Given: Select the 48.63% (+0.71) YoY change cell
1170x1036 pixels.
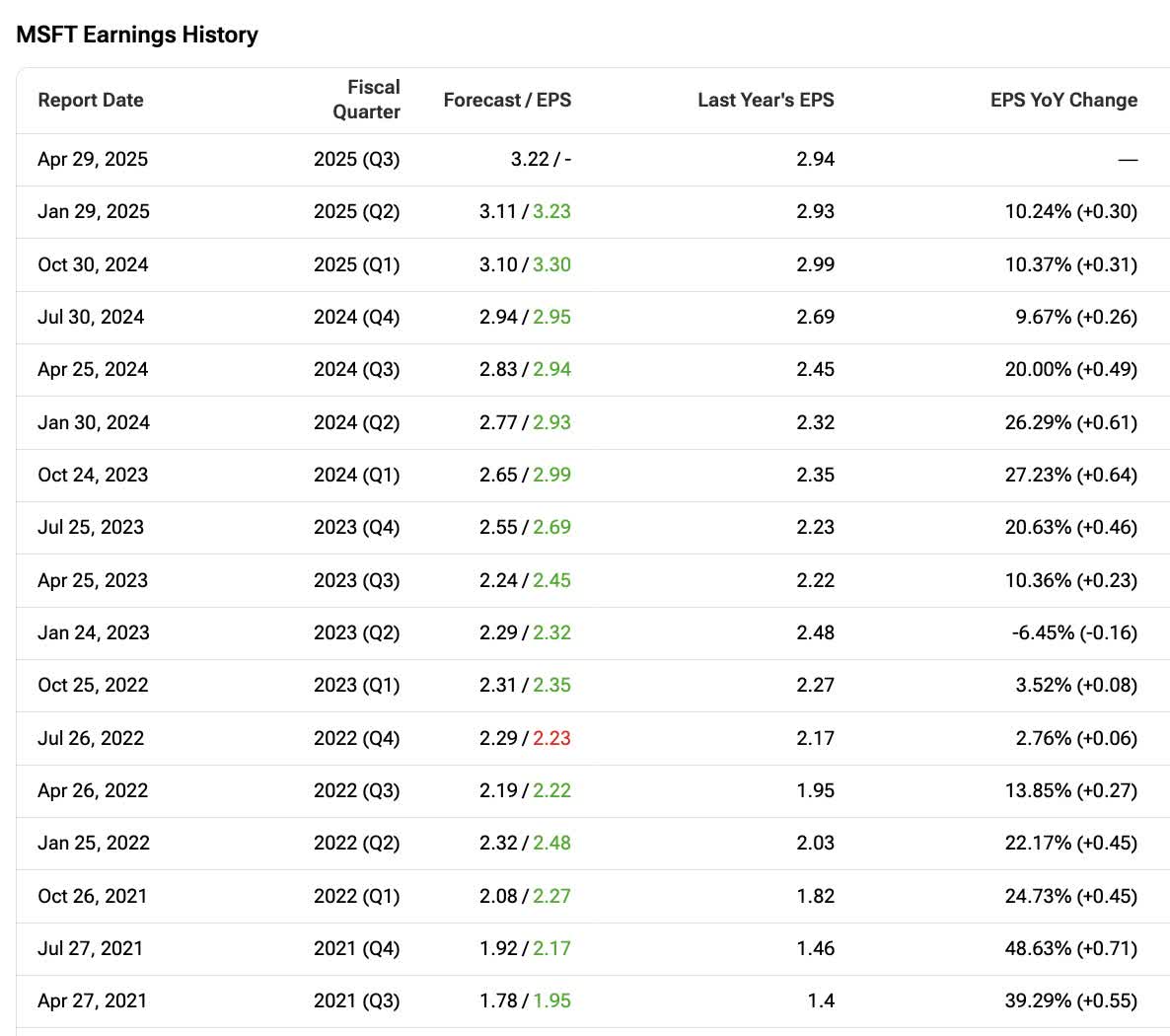Looking at the screenshot, I should tap(1070, 948).
